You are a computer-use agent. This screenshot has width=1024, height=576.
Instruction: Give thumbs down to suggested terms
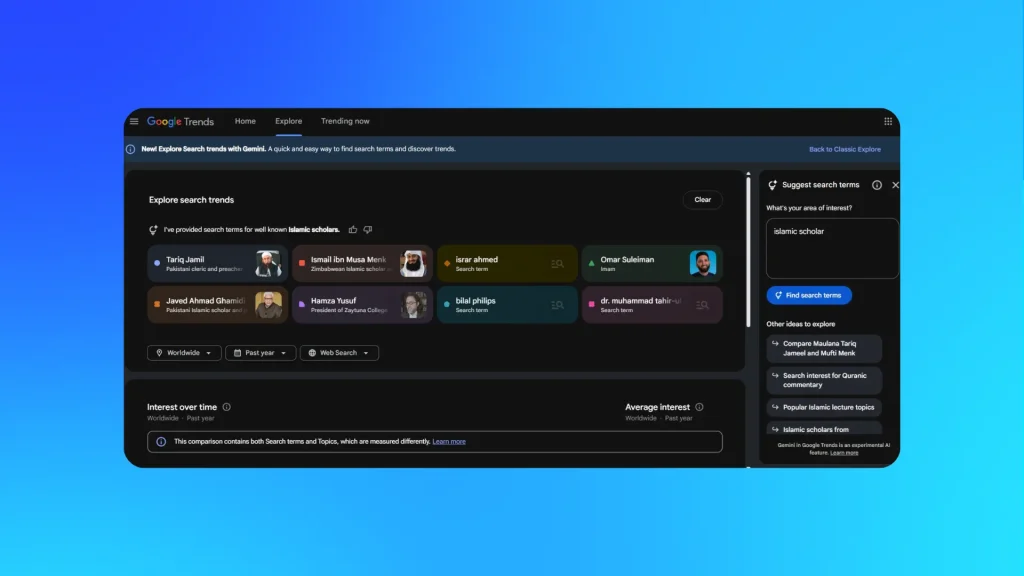(368, 230)
